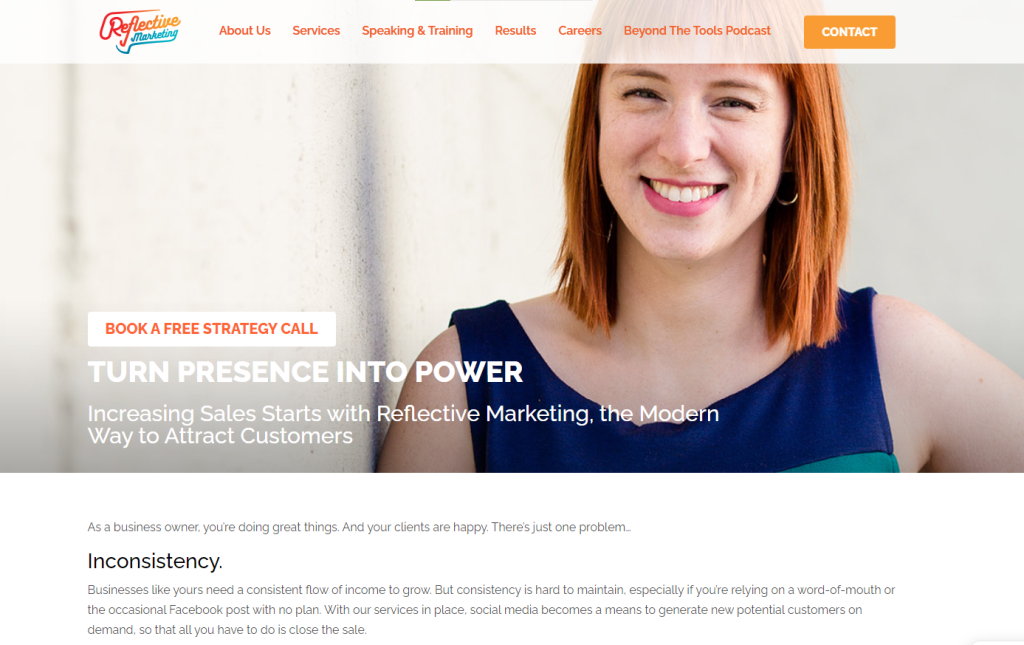Image resolution: width=1024 pixels, height=645 pixels.
Task: Click the Inconsistency heading
Action: (x=155, y=561)
